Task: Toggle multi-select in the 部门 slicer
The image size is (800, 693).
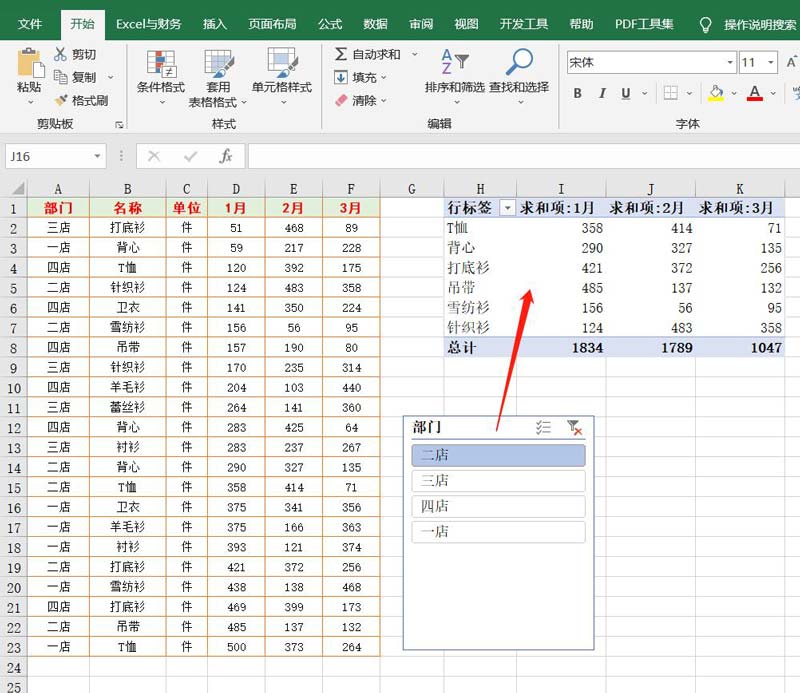Action: pos(543,427)
